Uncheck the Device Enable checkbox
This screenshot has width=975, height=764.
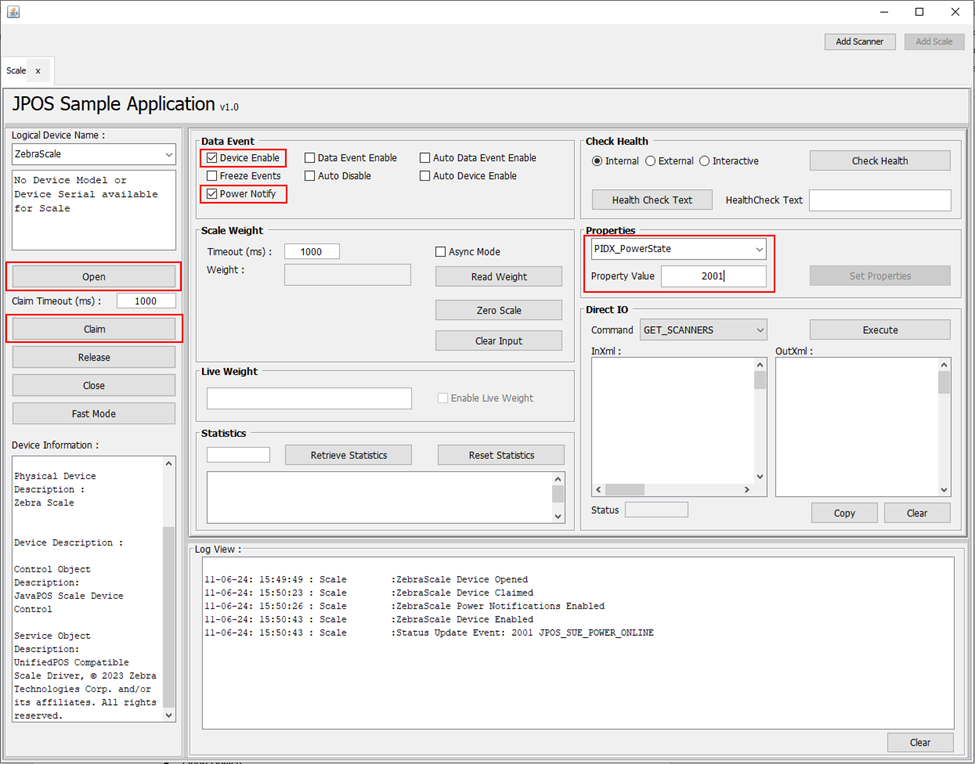tap(212, 158)
